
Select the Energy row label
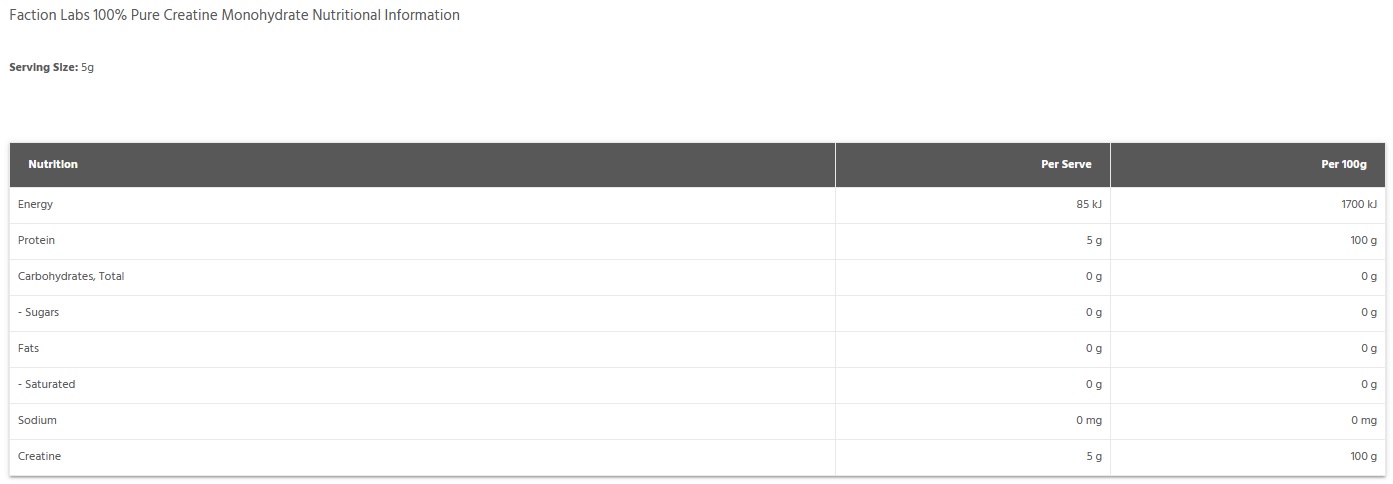tap(35, 204)
